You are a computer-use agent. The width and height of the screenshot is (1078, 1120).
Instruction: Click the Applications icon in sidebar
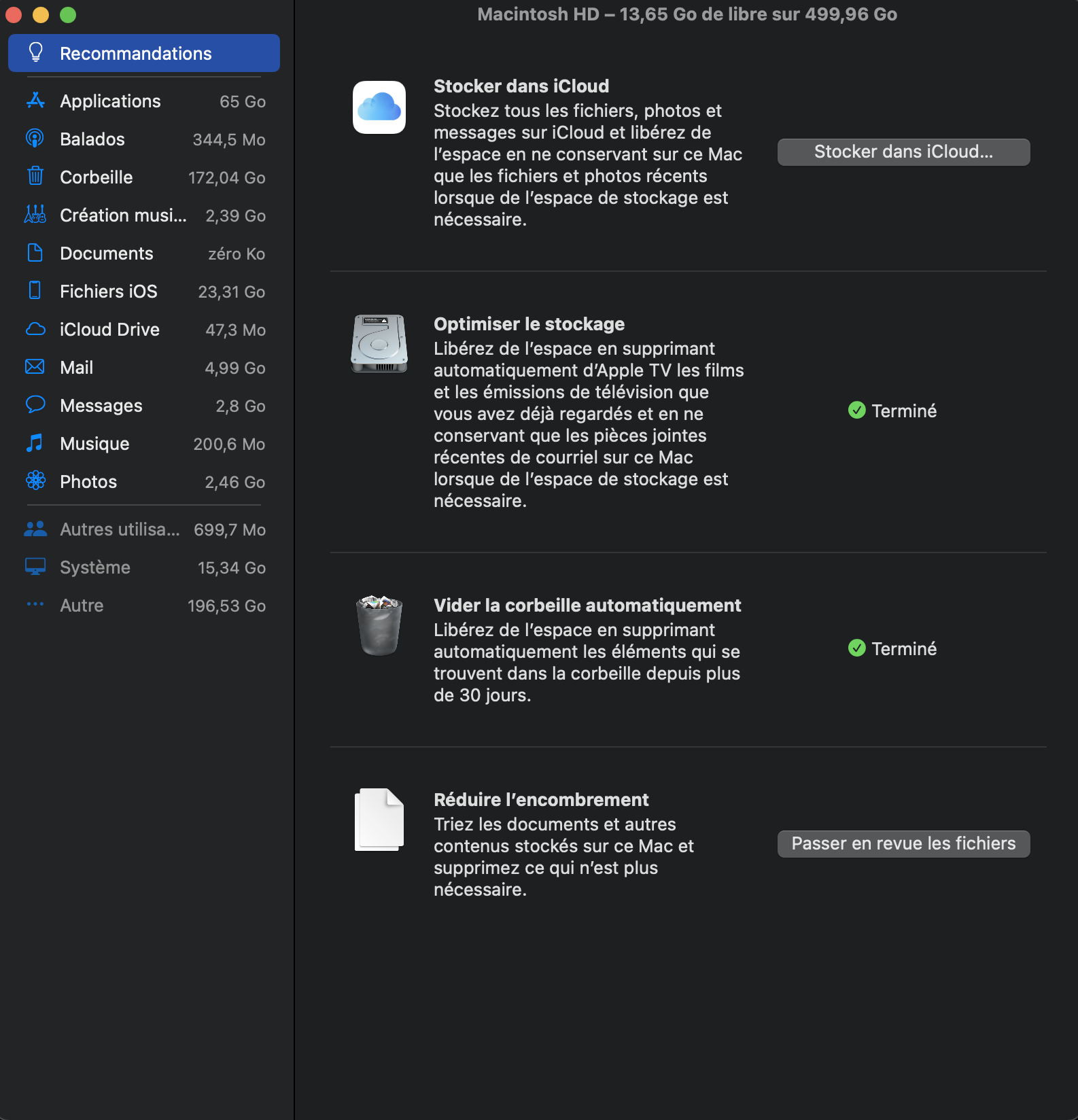[x=35, y=101]
